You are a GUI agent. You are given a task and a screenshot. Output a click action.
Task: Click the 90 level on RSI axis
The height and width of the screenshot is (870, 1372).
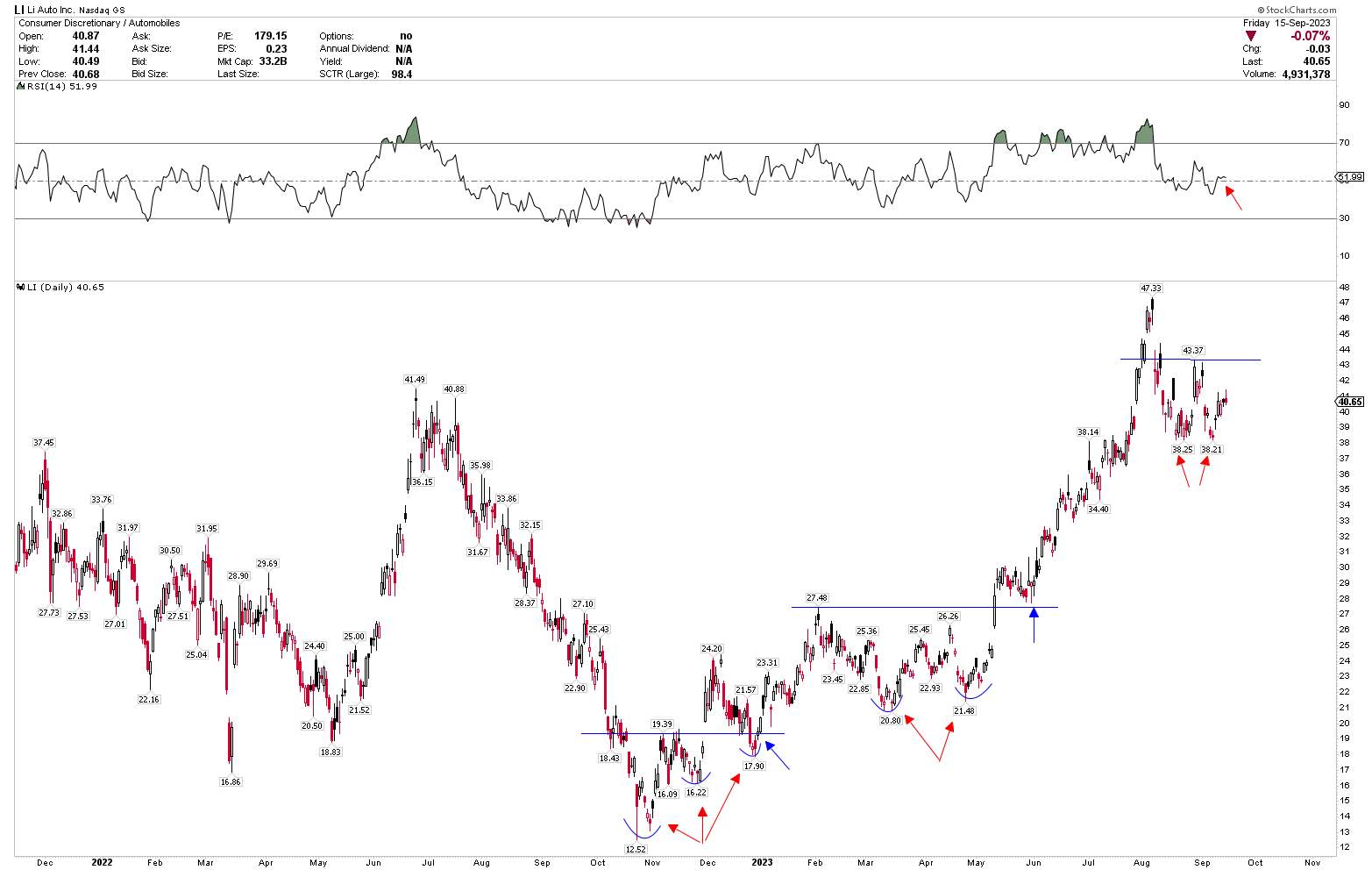coord(1343,105)
